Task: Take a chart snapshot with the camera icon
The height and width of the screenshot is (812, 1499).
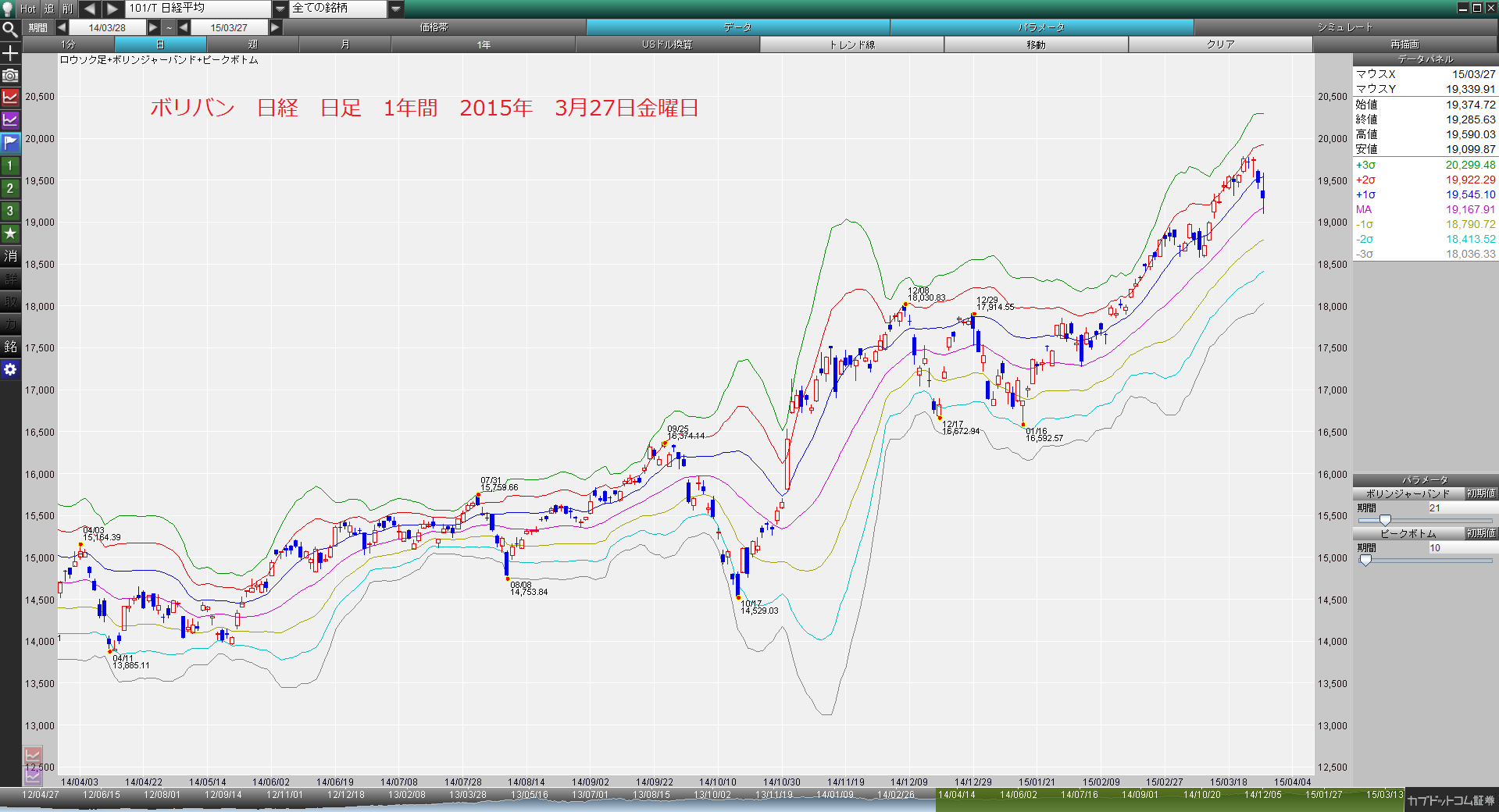Action: (10, 76)
